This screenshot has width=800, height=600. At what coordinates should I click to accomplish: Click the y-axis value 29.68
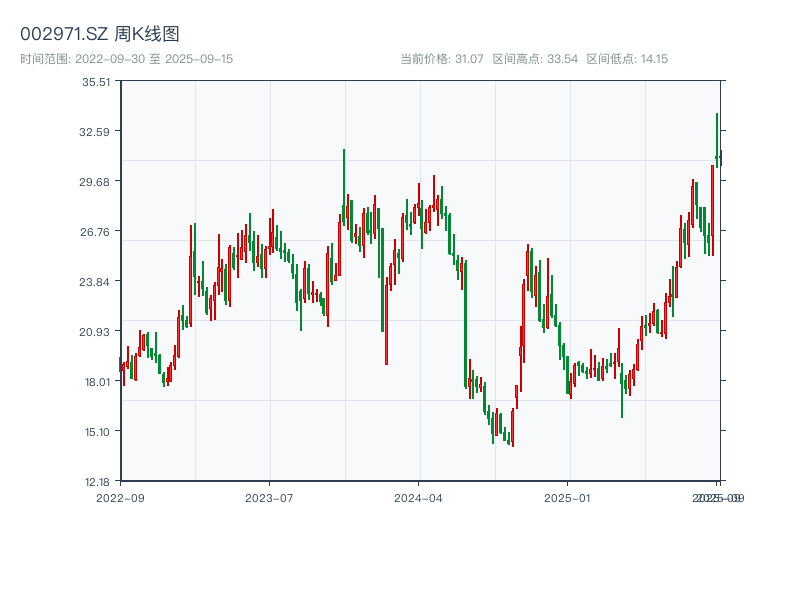94,182
